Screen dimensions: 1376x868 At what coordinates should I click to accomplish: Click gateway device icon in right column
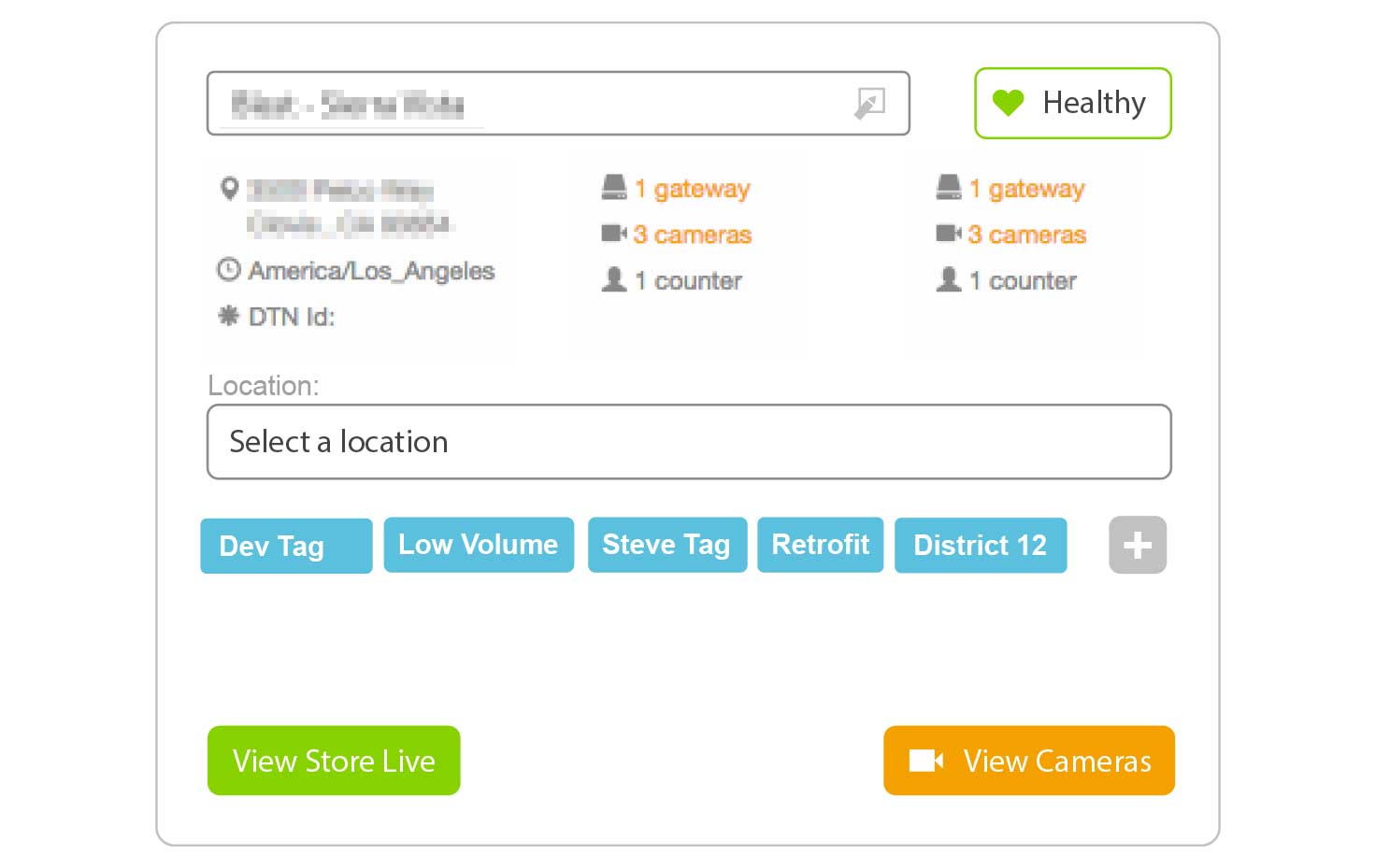949,188
